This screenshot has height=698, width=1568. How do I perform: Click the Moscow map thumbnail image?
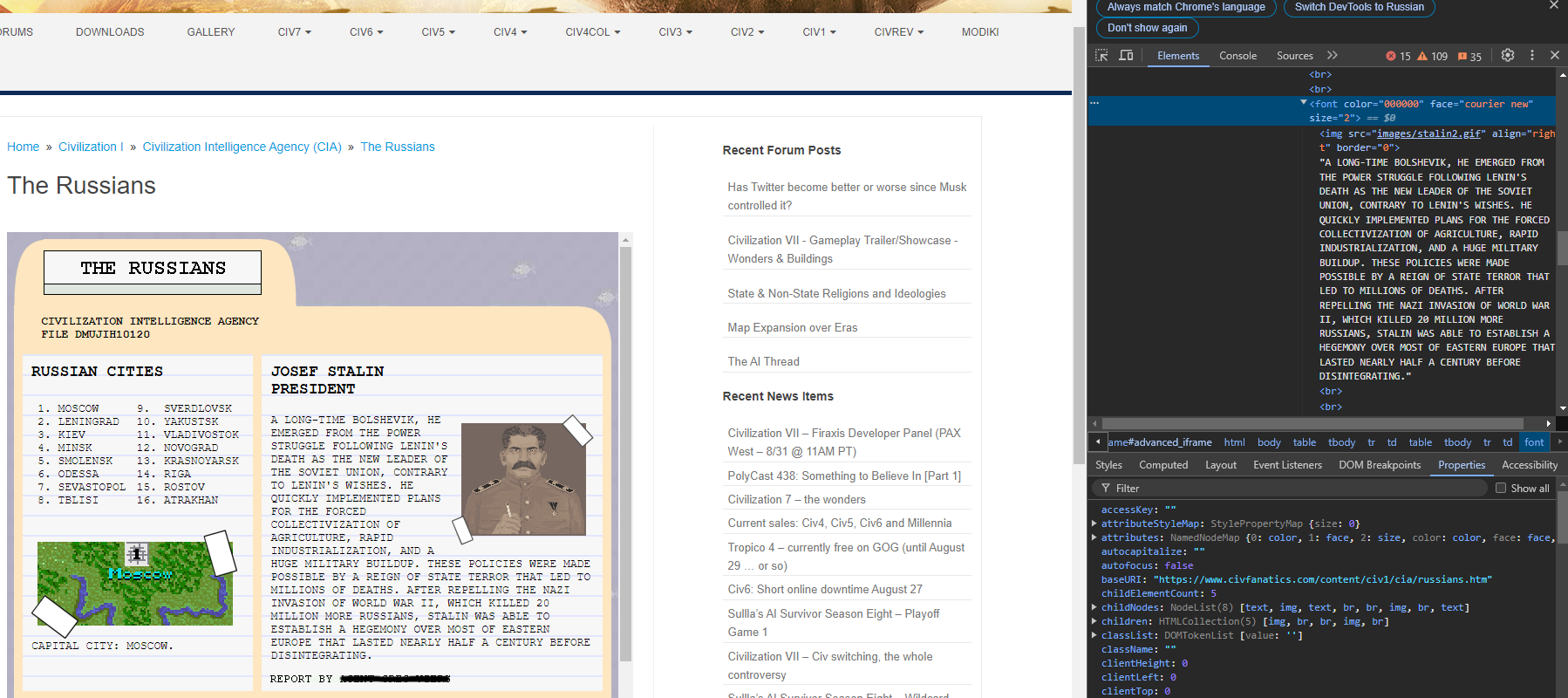(x=135, y=583)
